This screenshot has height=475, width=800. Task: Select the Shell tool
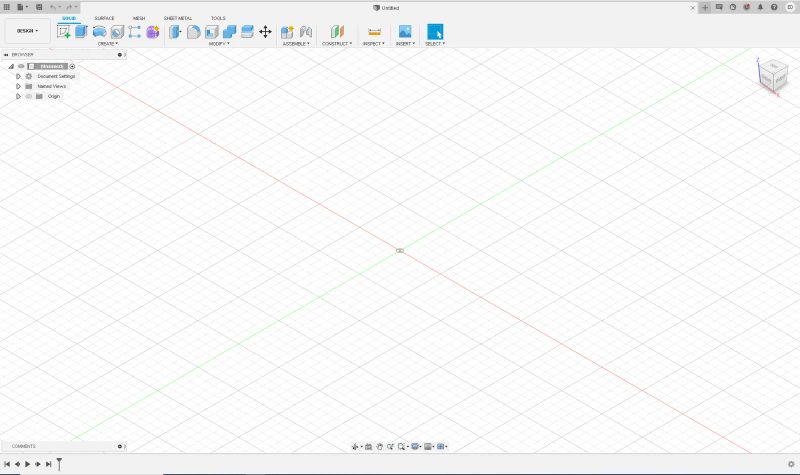coord(211,32)
